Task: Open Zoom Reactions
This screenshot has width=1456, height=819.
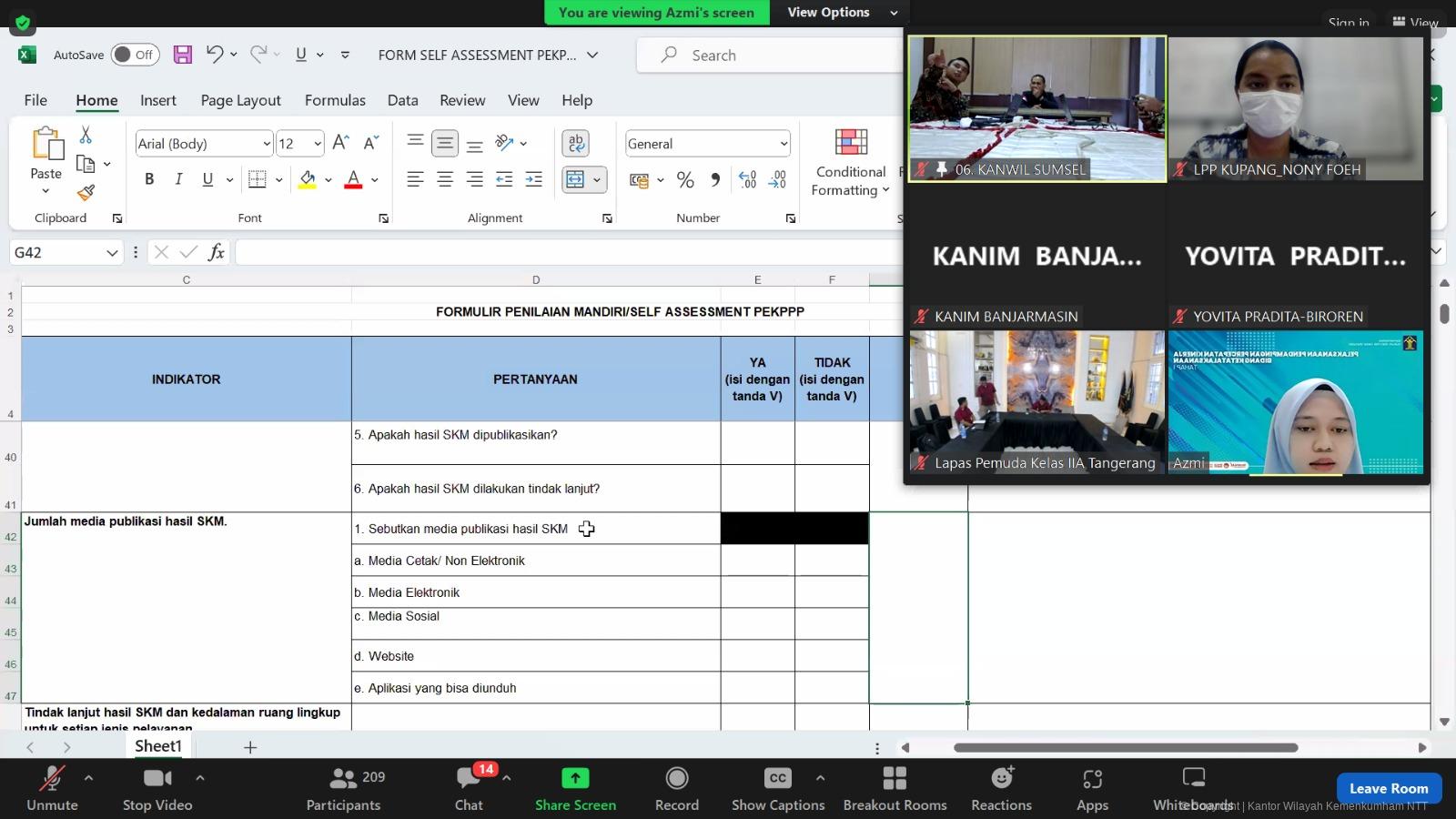Action: [1001, 788]
